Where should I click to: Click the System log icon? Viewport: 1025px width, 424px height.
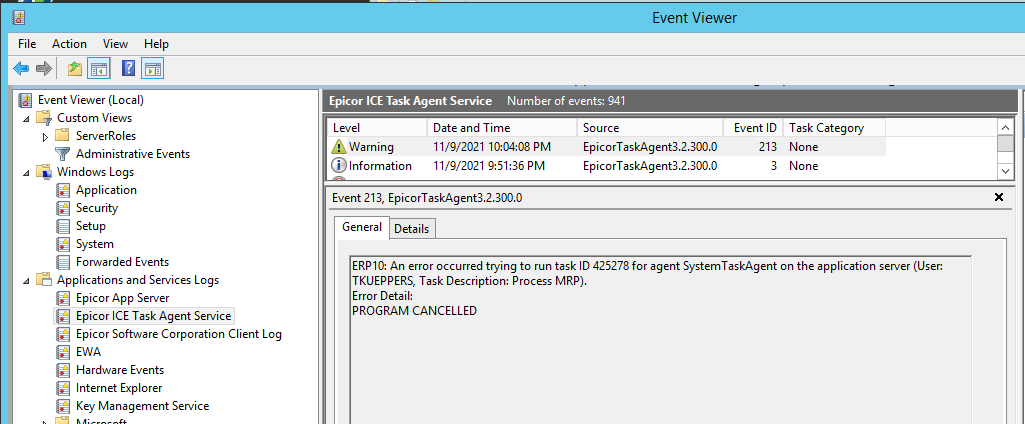point(63,244)
